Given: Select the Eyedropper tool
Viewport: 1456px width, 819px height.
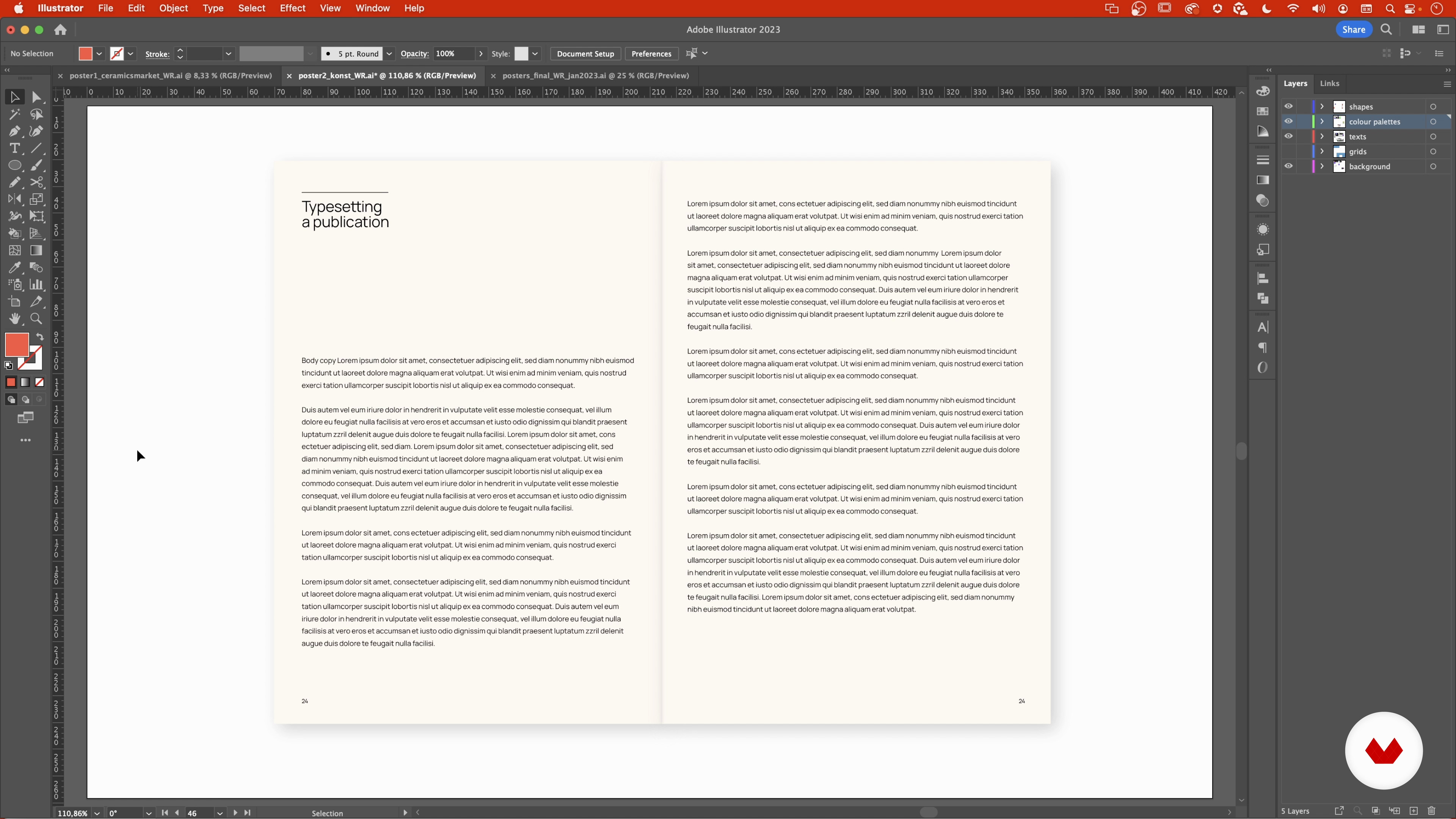Looking at the screenshot, I should pyautogui.click(x=15, y=267).
